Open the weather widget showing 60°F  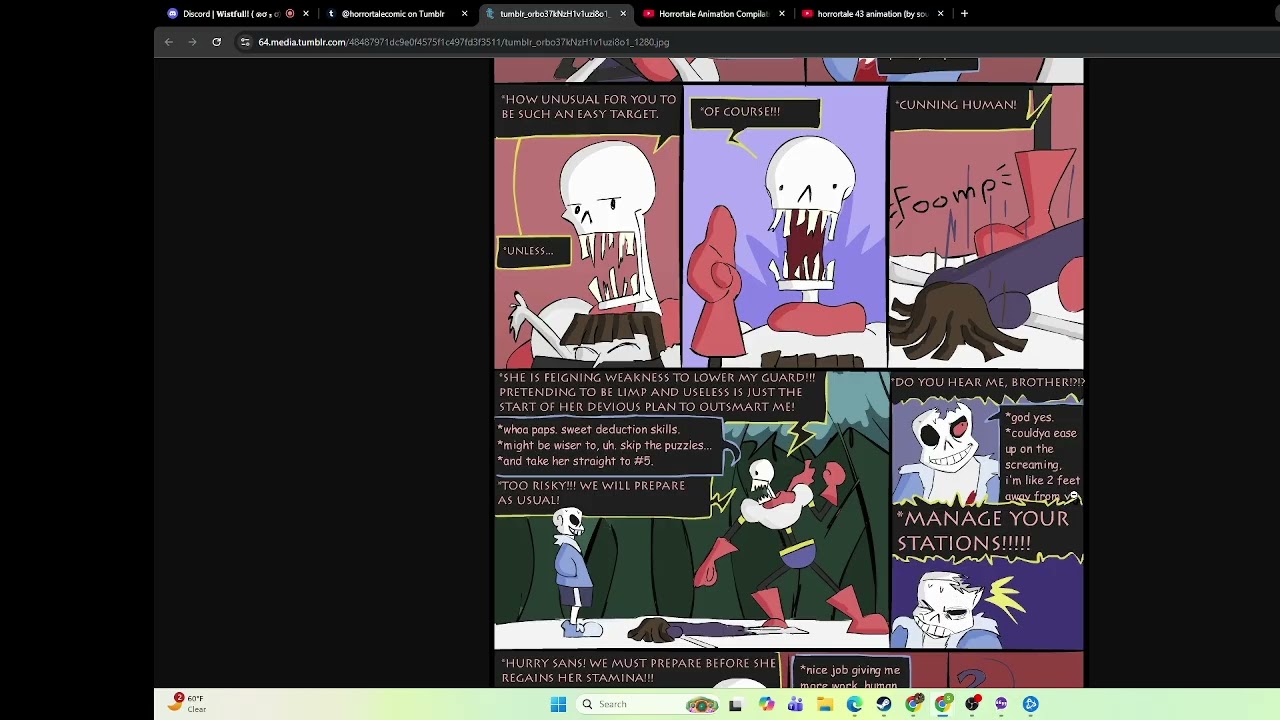[x=186, y=704]
